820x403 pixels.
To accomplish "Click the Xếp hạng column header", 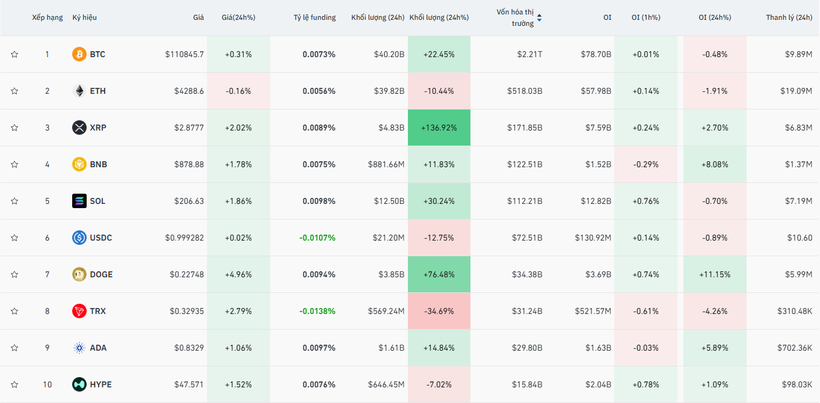I will click(x=46, y=18).
